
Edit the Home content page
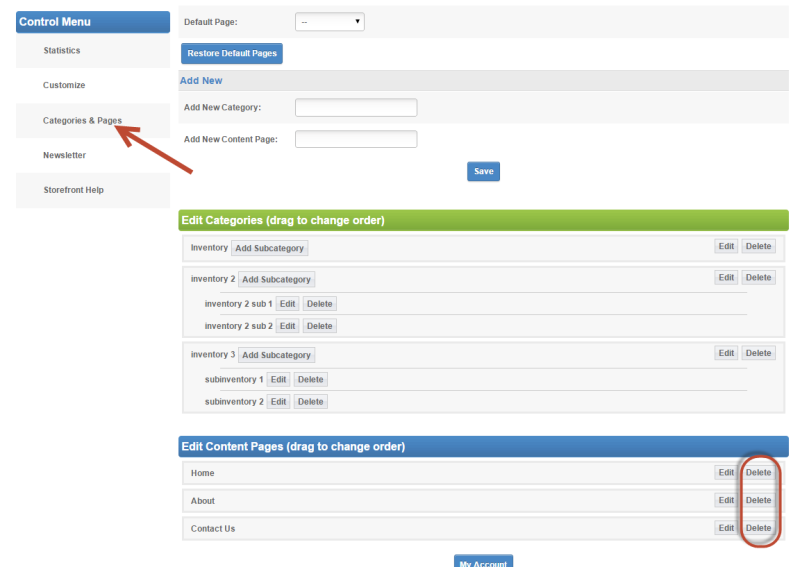click(x=726, y=473)
